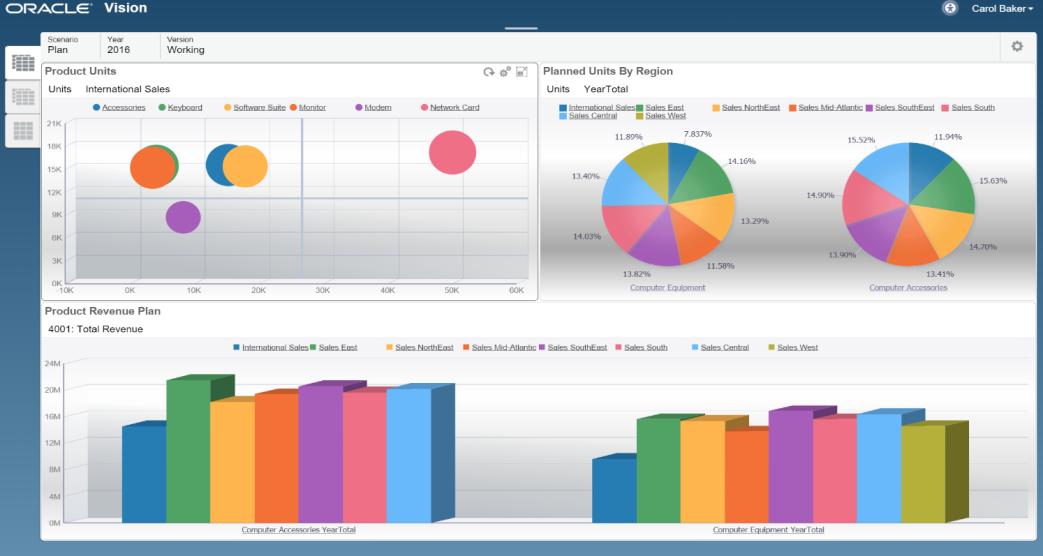Click the Keyboard legend entry
The height and width of the screenshot is (556, 1043).
185,107
